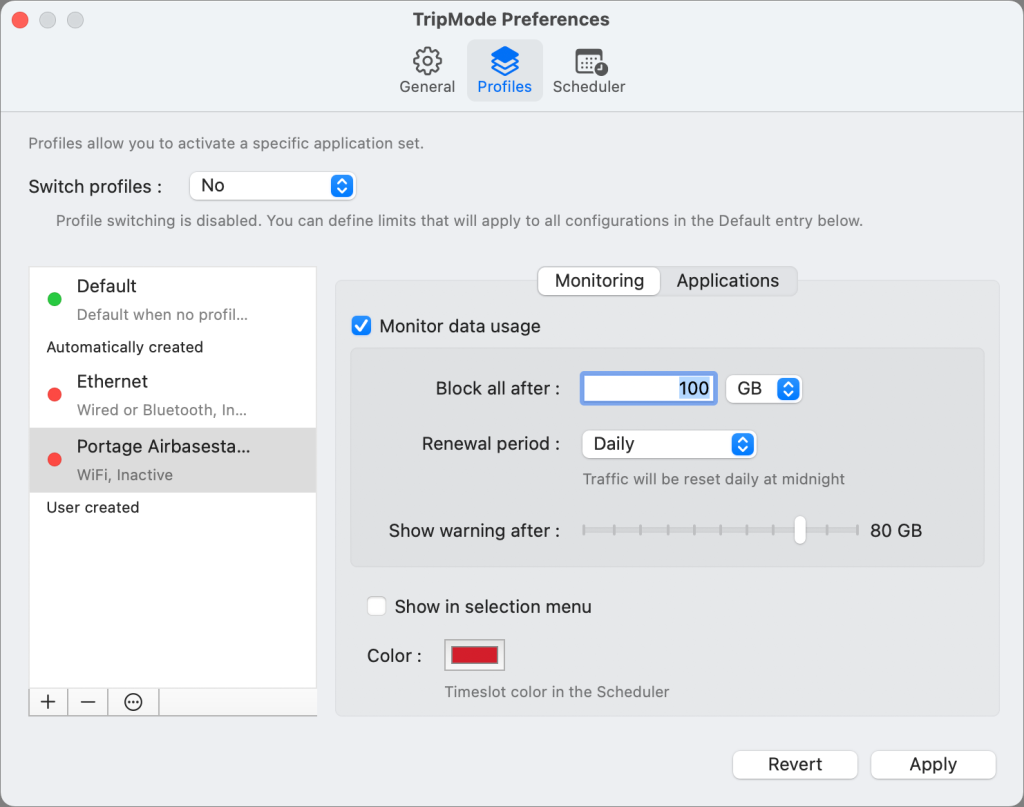Click the Apply button
This screenshot has height=807, width=1024.
tap(933, 765)
